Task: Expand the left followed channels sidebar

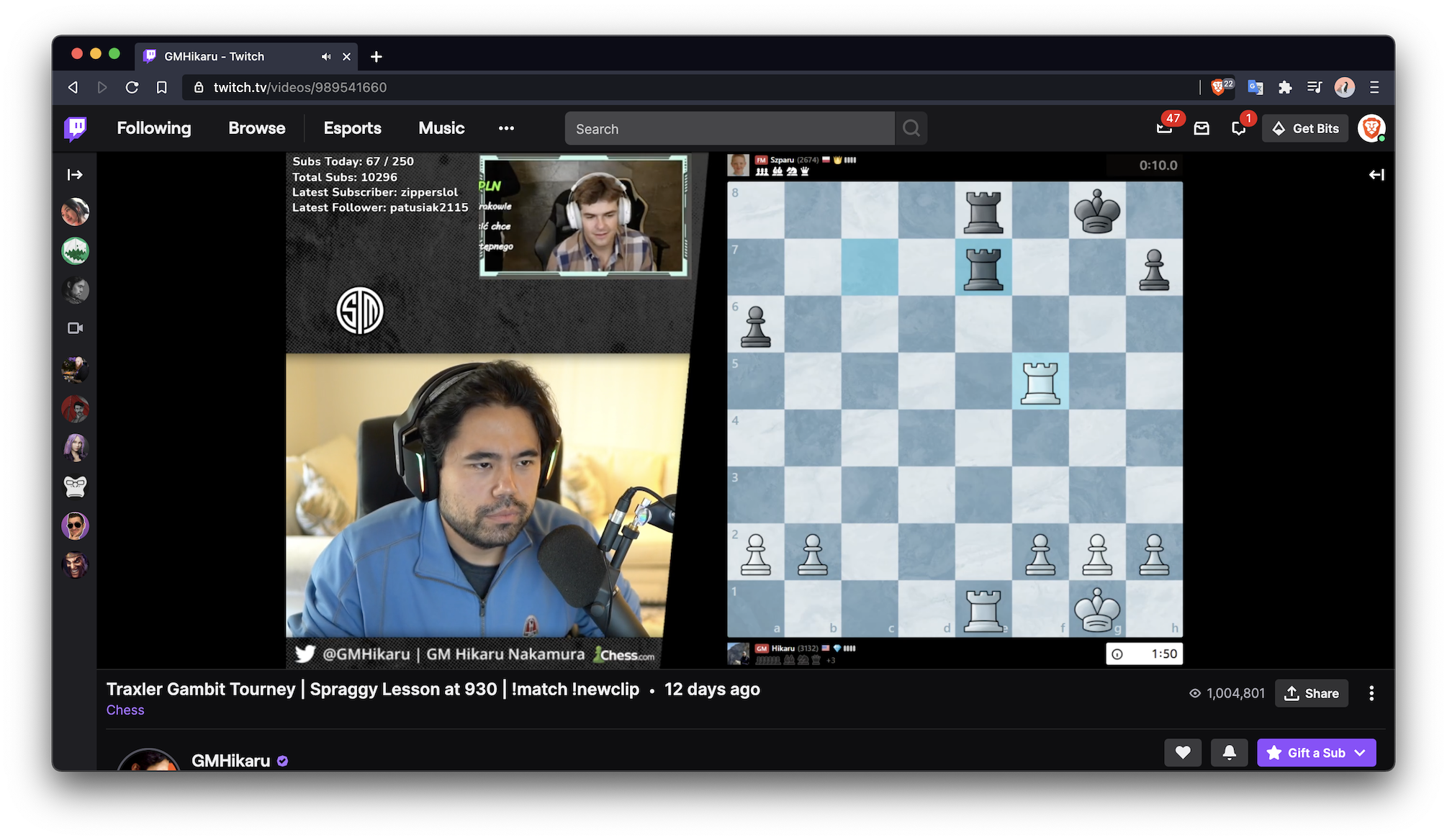Action: point(75,175)
